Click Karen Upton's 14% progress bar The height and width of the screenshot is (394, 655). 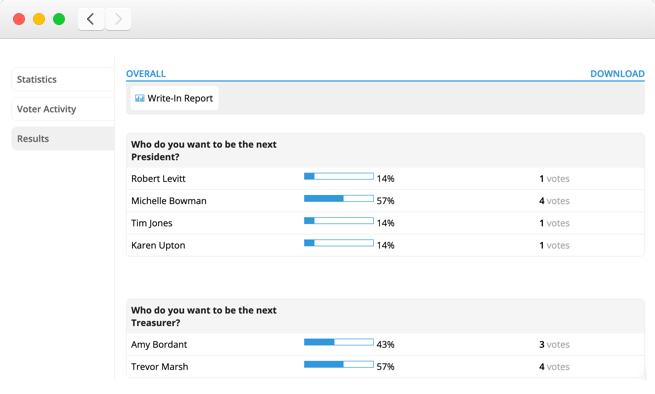click(339, 243)
